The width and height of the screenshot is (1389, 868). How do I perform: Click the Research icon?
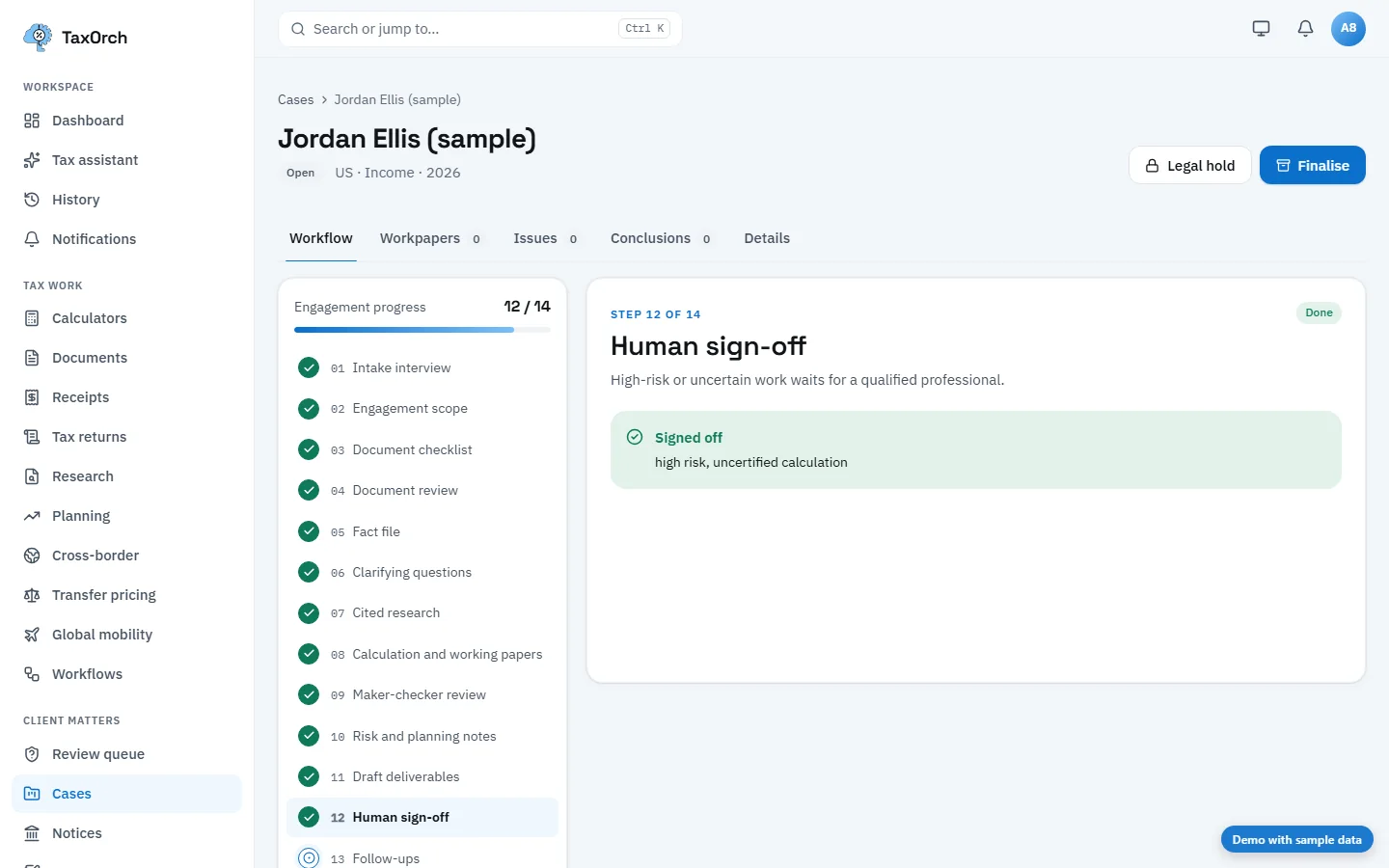[32, 476]
